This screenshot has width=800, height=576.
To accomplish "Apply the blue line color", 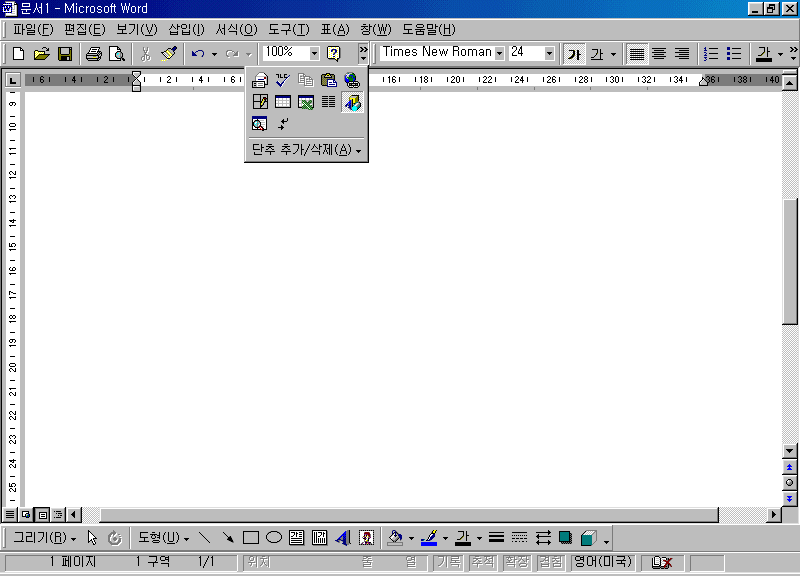I will [430, 538].
